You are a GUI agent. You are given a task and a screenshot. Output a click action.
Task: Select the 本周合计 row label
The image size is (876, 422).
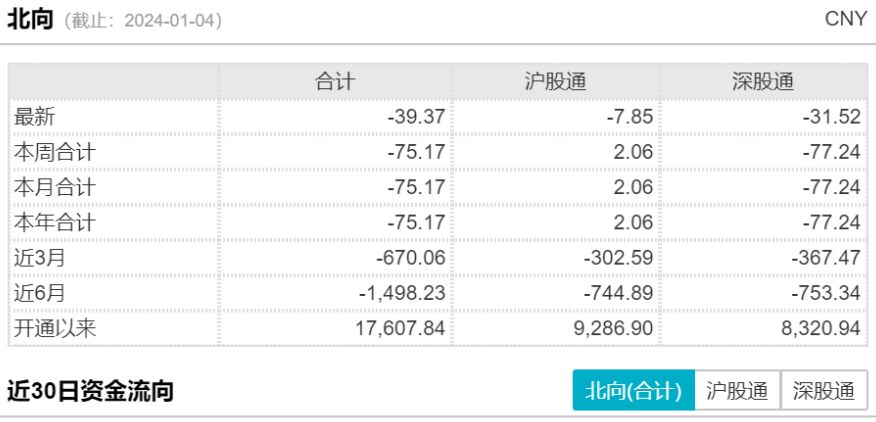[x=55, y=152]
